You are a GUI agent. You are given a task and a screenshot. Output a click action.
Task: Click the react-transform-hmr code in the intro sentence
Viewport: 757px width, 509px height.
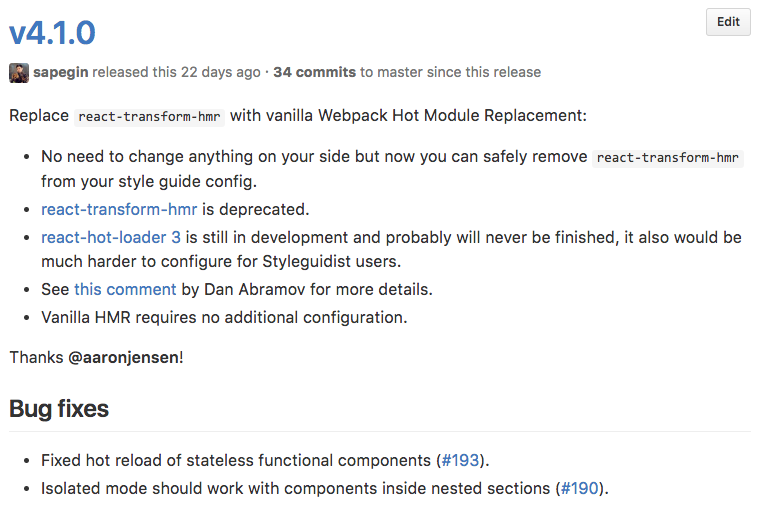click(150, 116)
